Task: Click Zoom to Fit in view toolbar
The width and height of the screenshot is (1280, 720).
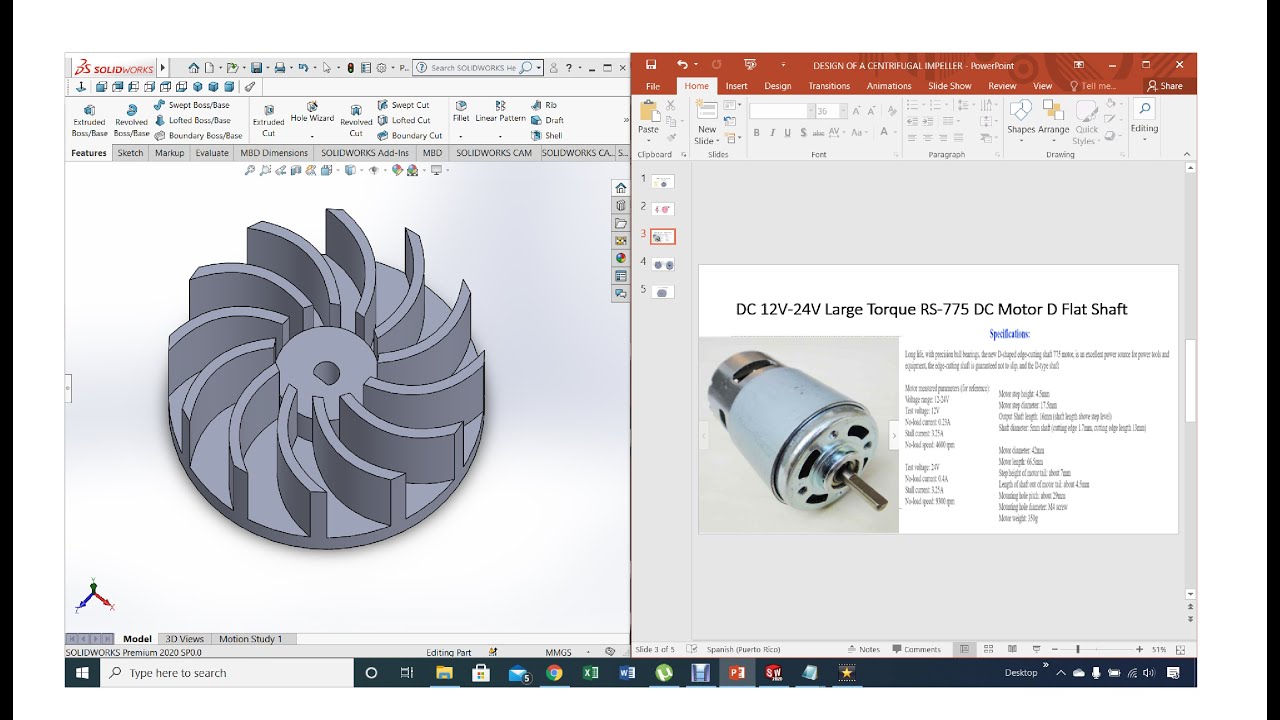Action: click(x=250, y=170)
